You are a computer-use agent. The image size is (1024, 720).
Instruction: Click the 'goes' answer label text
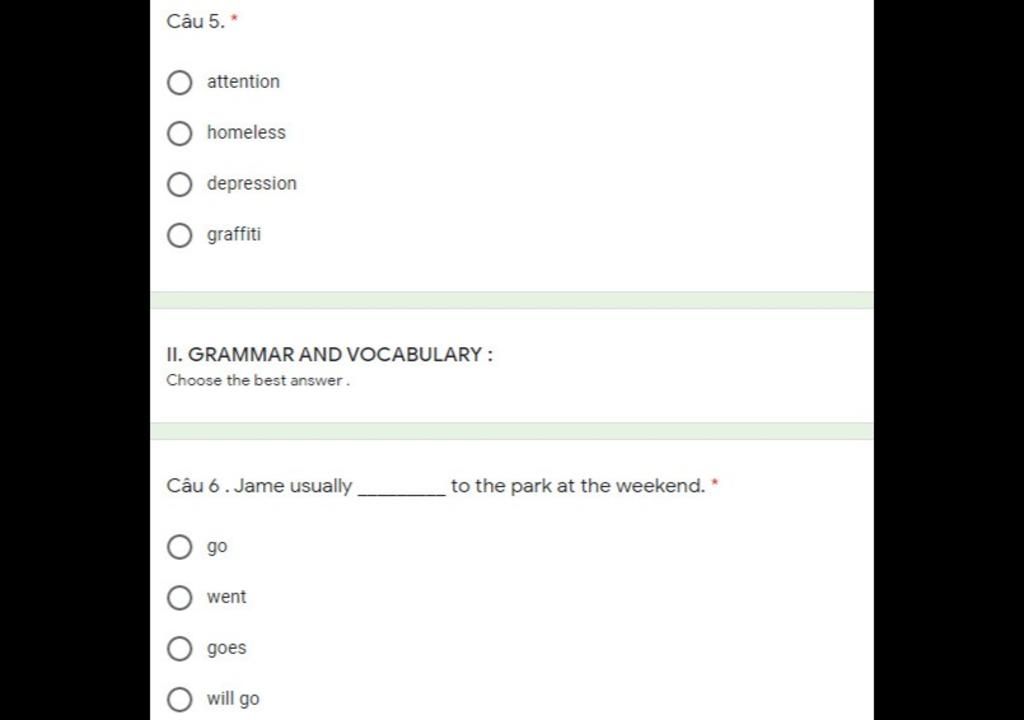coord(227,648)
